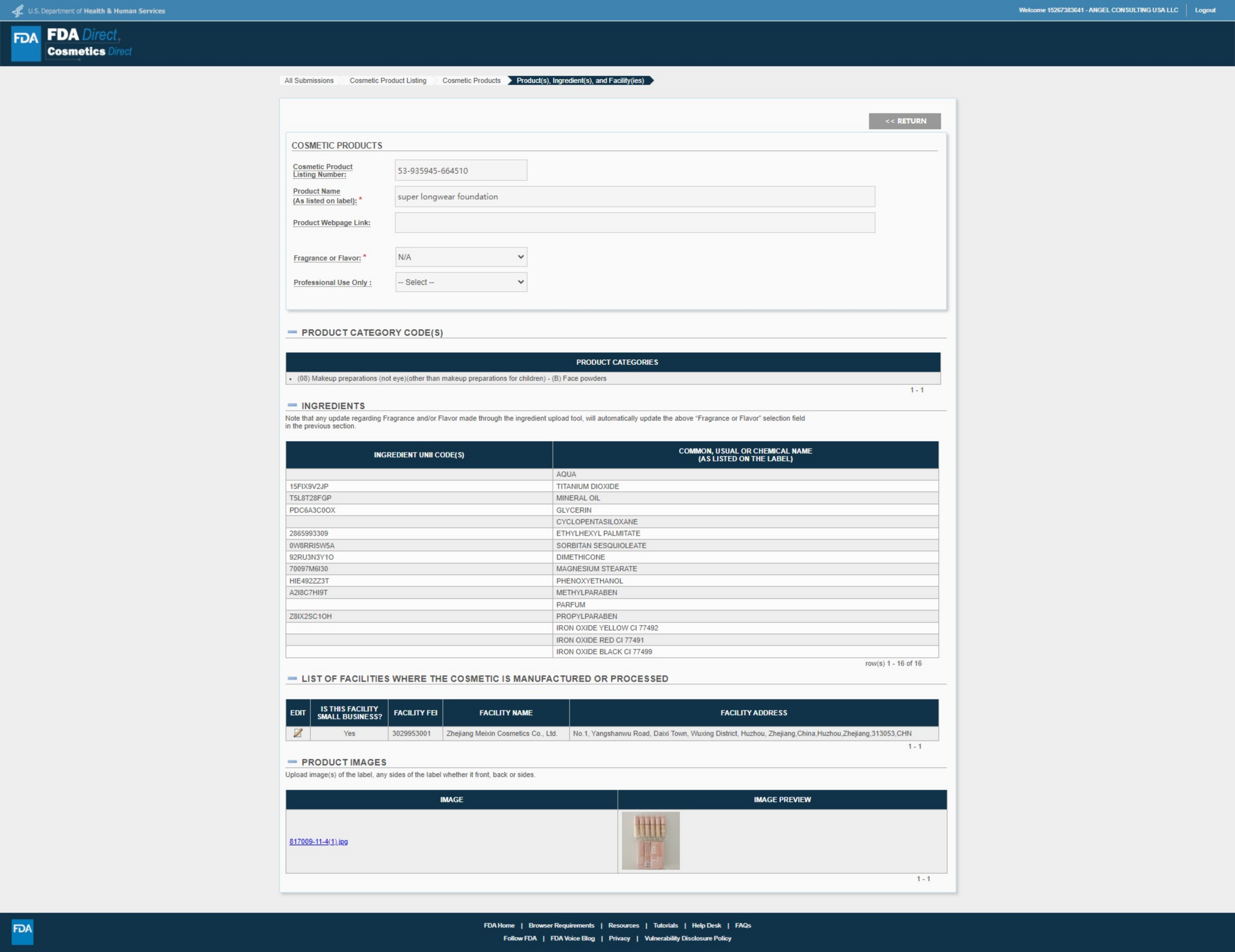Click the FDA logo in header
Image resolution: width=1235 pixels, height=952 pixels.
pos(26,43)
